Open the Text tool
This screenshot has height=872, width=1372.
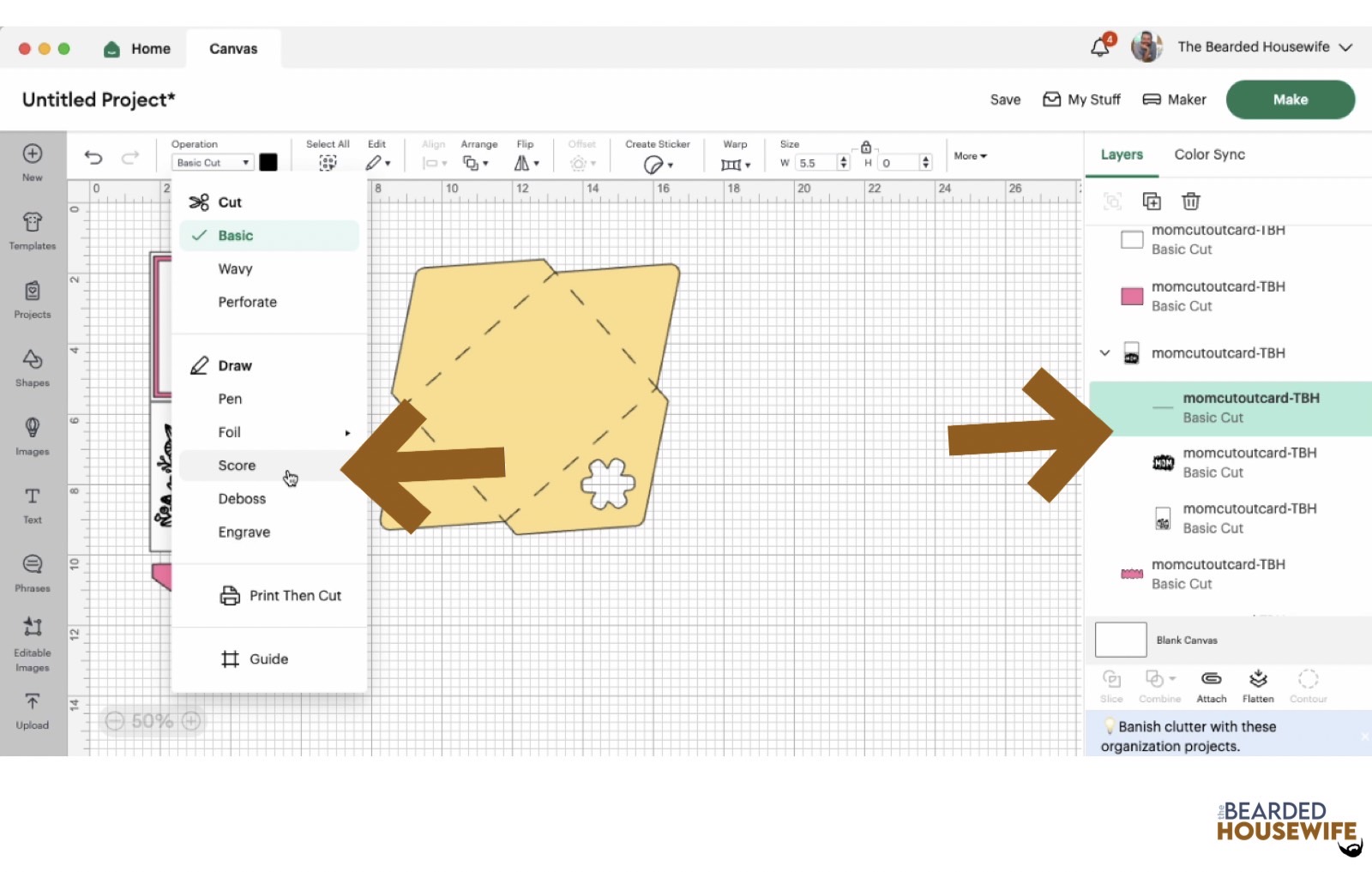pos(33,504)
